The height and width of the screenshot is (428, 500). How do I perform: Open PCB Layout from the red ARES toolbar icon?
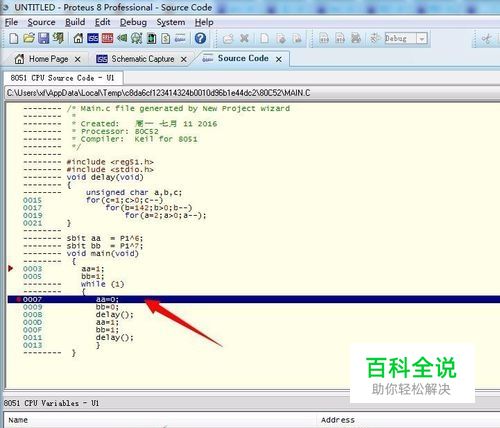(x=107, y=38)
